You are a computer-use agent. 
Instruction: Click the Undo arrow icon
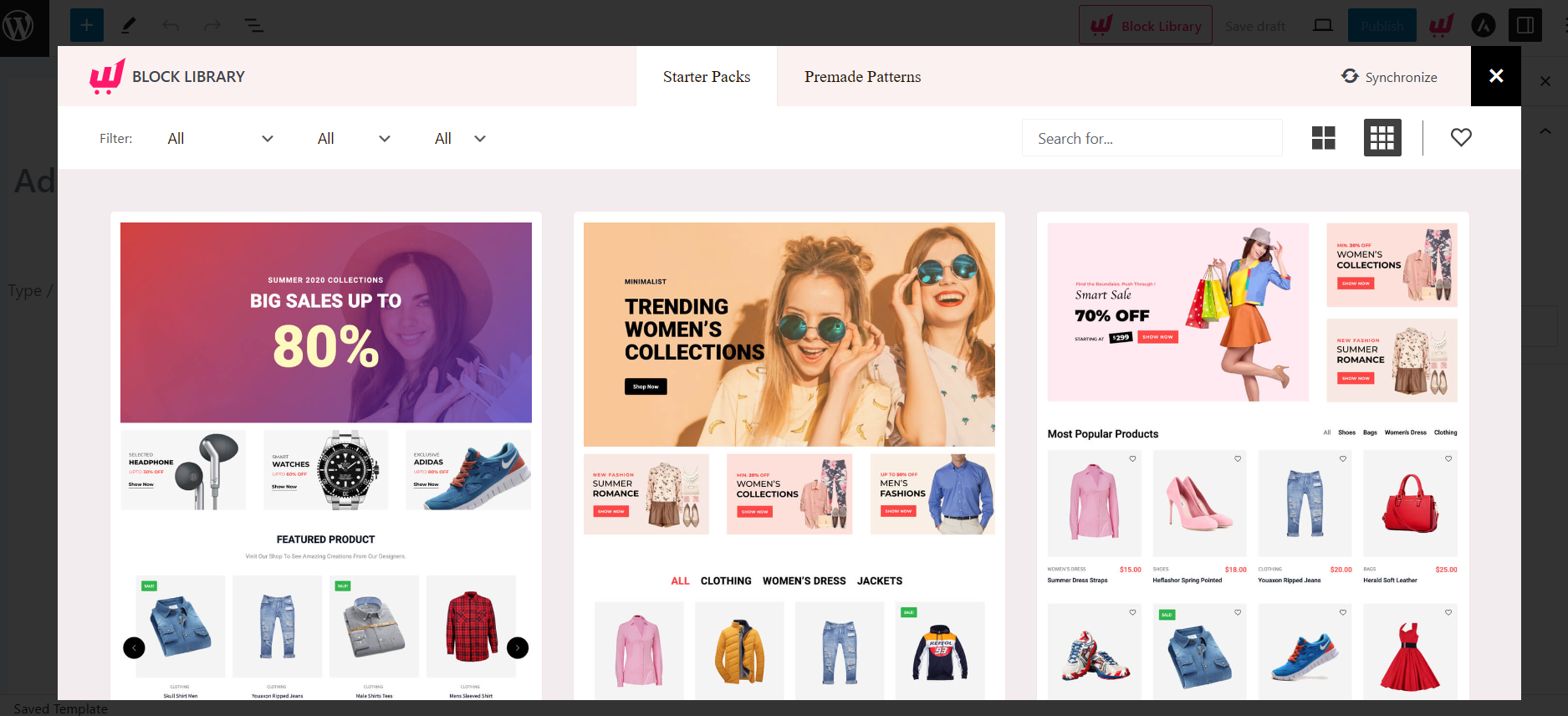coord(171,26)
